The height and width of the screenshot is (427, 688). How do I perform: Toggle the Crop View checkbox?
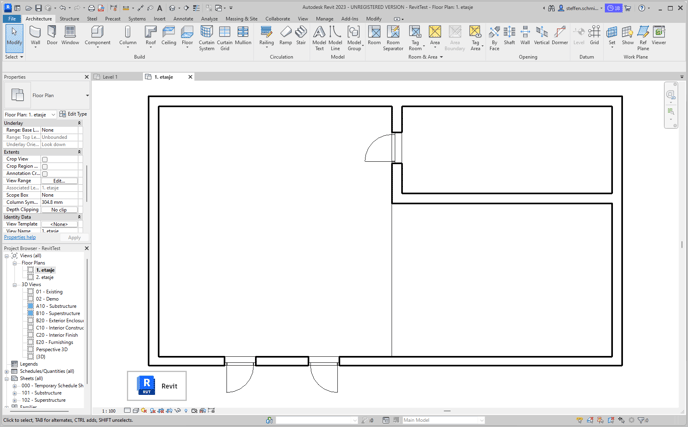pos(45,159)
